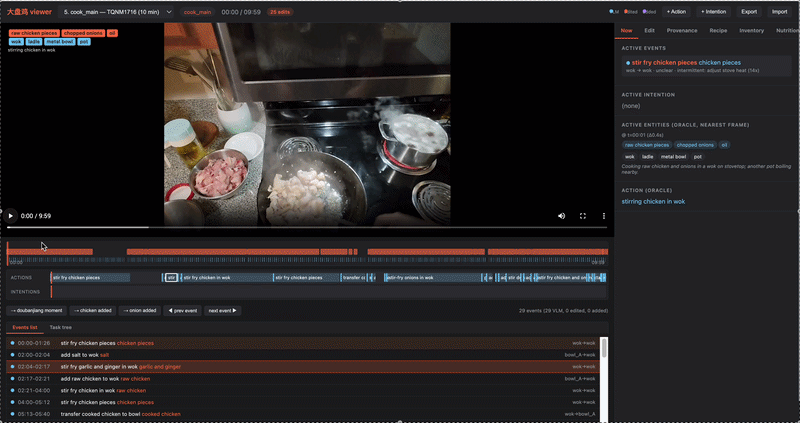Open the Nutrition tab

787,31
